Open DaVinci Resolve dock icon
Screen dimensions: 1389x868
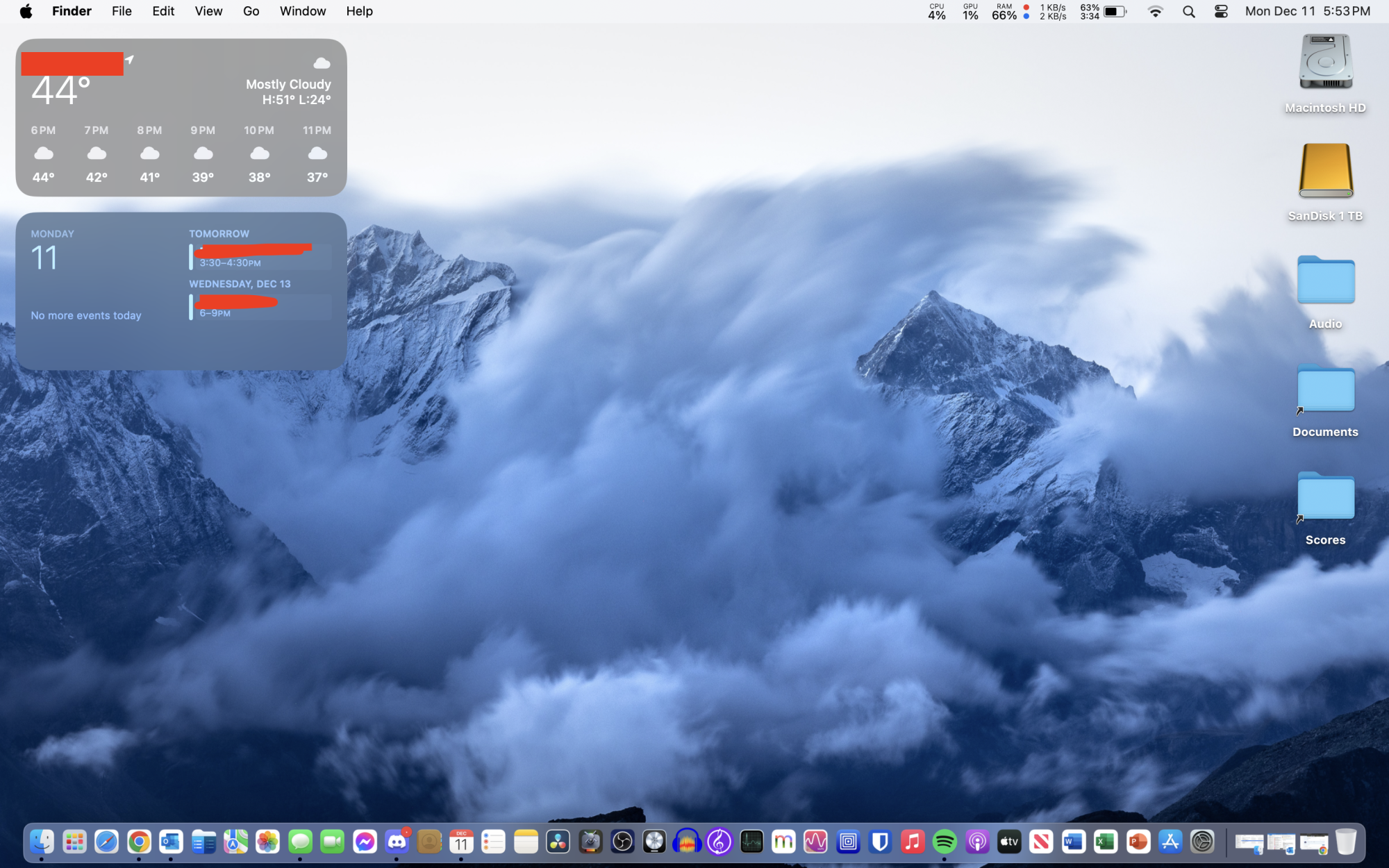(x=558, y=842)
